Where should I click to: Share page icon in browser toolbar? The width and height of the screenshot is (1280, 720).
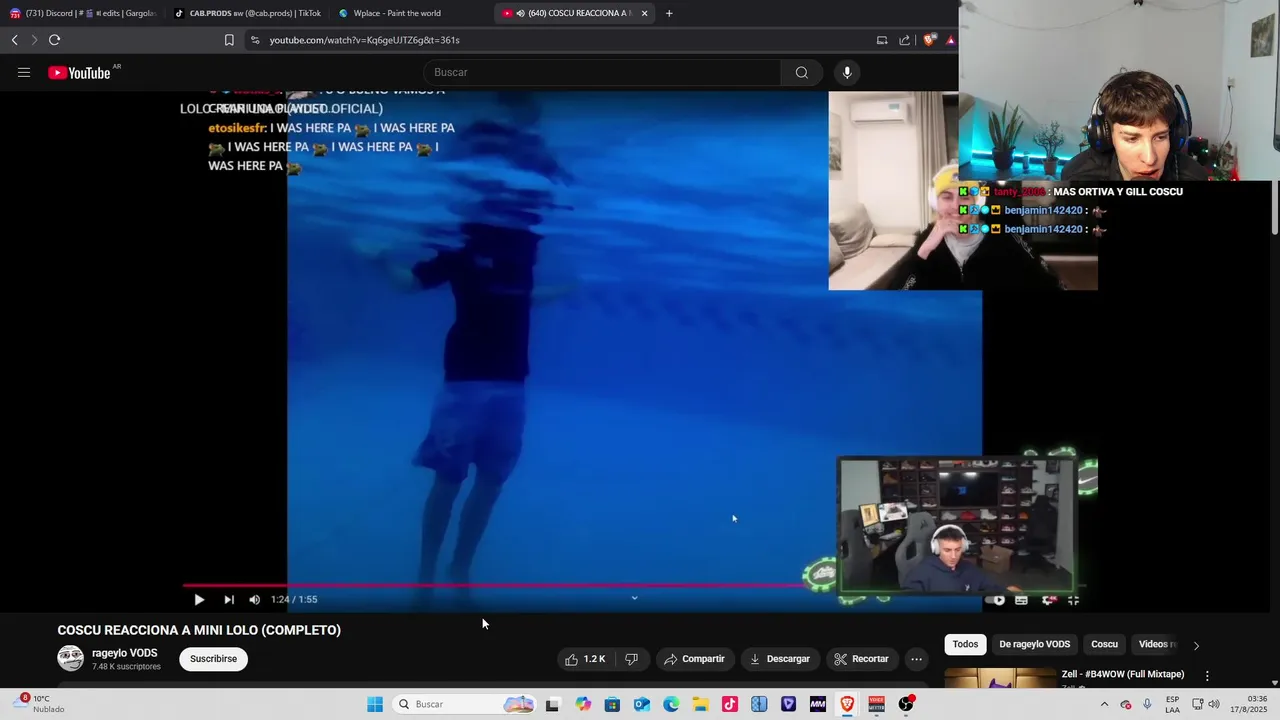[905, 40]
